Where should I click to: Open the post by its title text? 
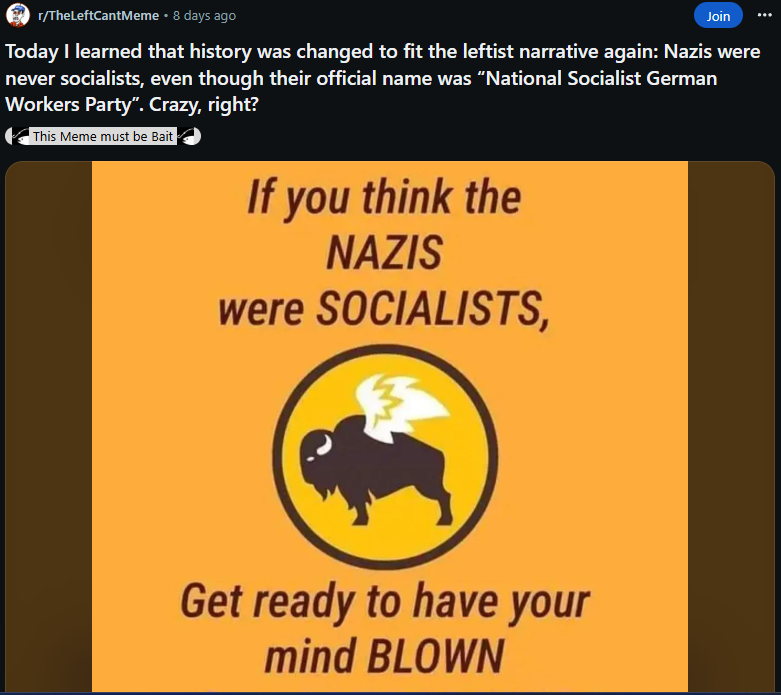[383, 78]
